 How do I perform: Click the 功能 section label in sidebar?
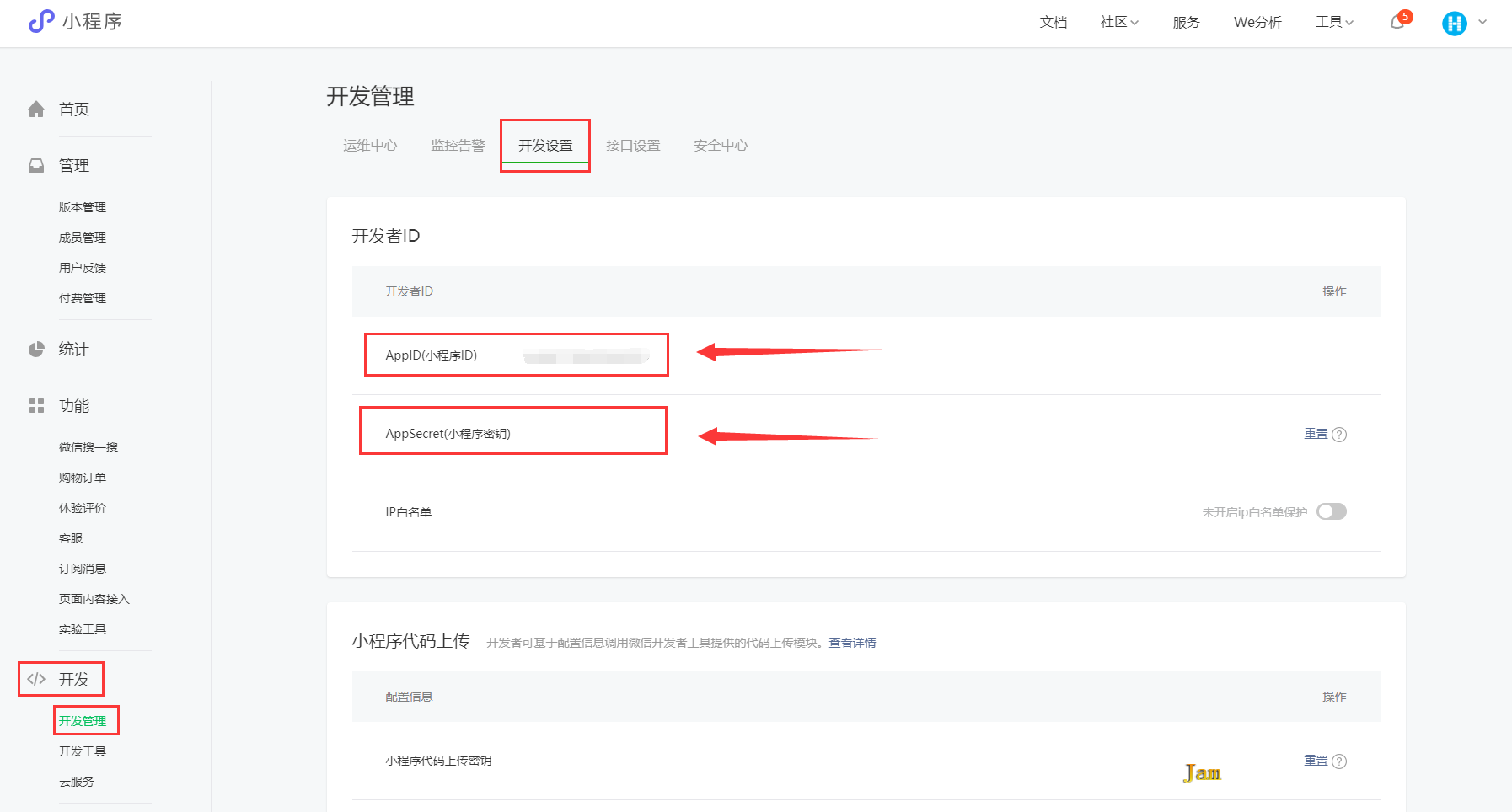pos(74,406)
